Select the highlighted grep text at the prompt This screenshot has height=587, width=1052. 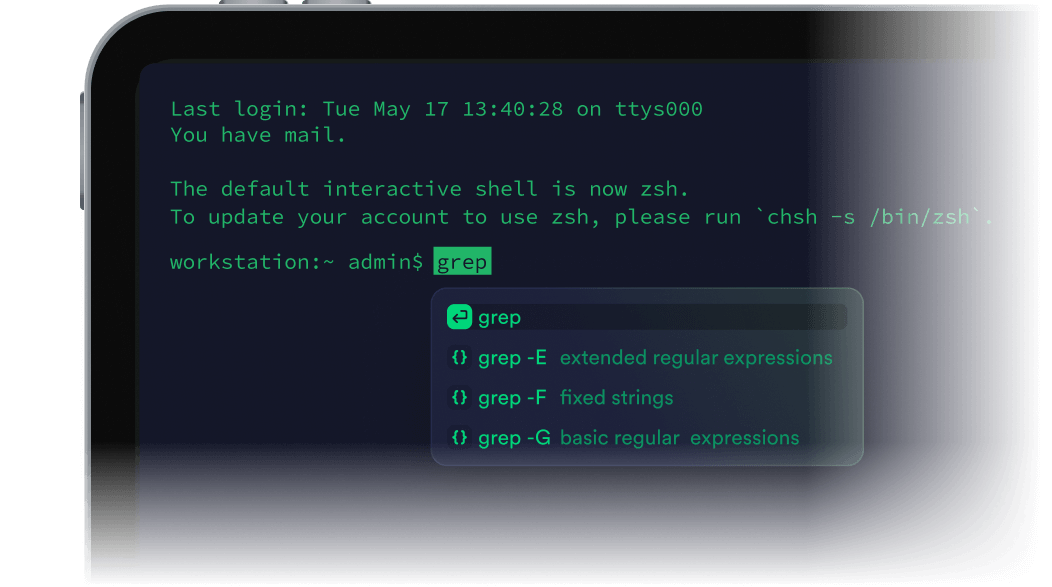coord(462,261)
